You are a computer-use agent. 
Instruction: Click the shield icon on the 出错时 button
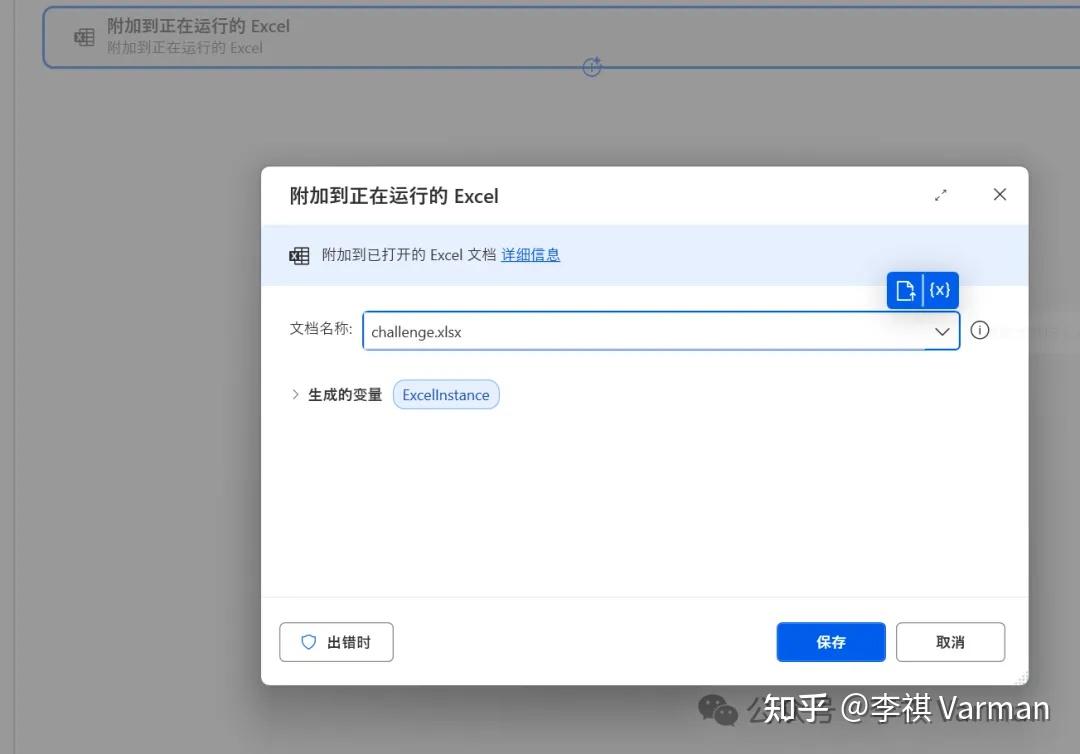click(x=309, y=642)
